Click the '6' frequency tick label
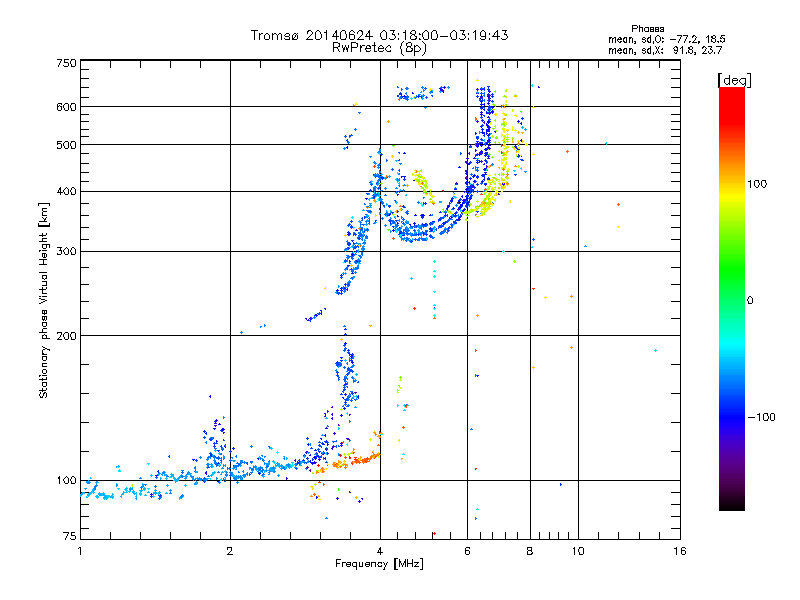 coord(467,551)
